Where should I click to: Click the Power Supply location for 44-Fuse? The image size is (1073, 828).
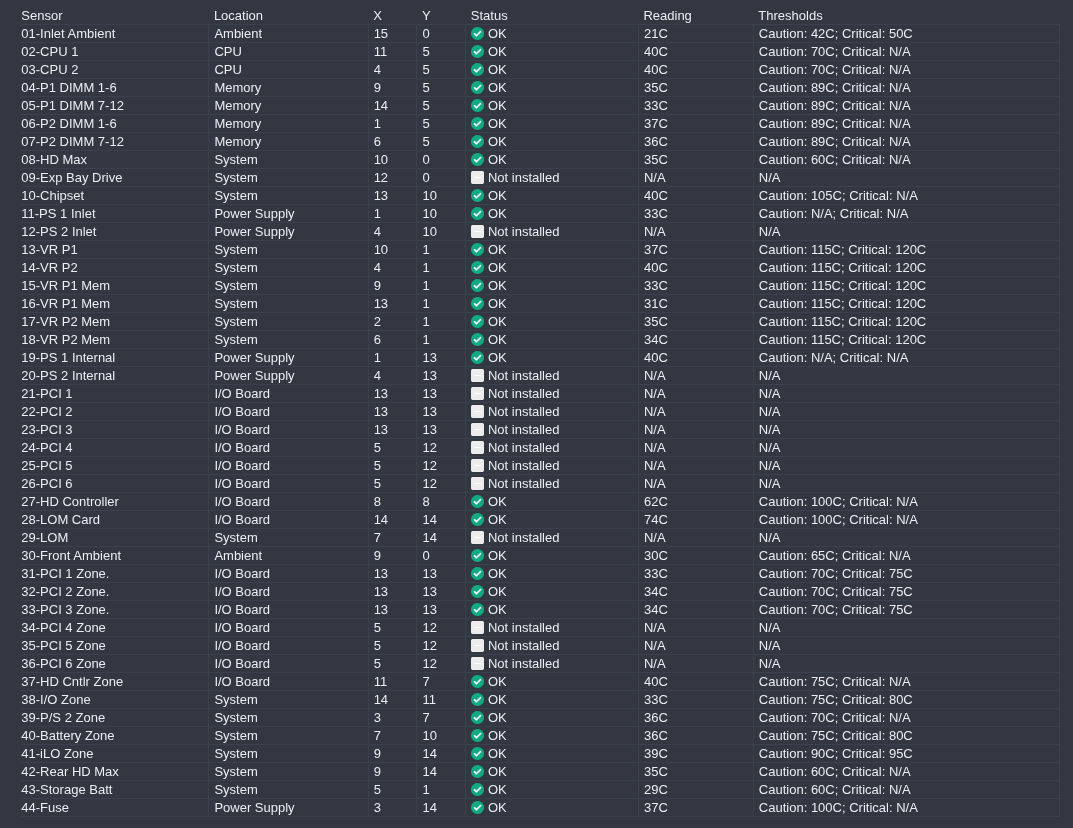(255, 807)
